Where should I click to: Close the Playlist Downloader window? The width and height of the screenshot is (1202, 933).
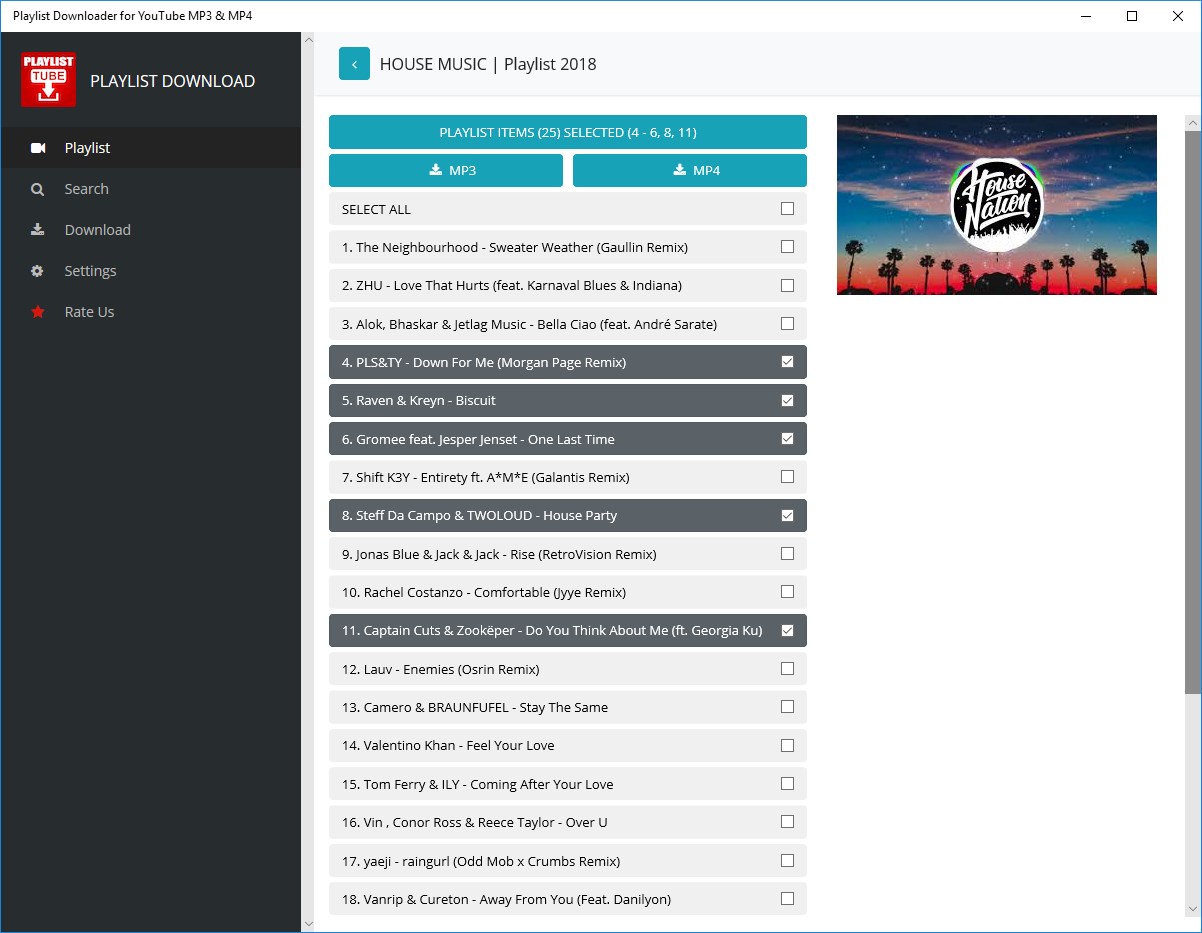[x=1178, y=16]
